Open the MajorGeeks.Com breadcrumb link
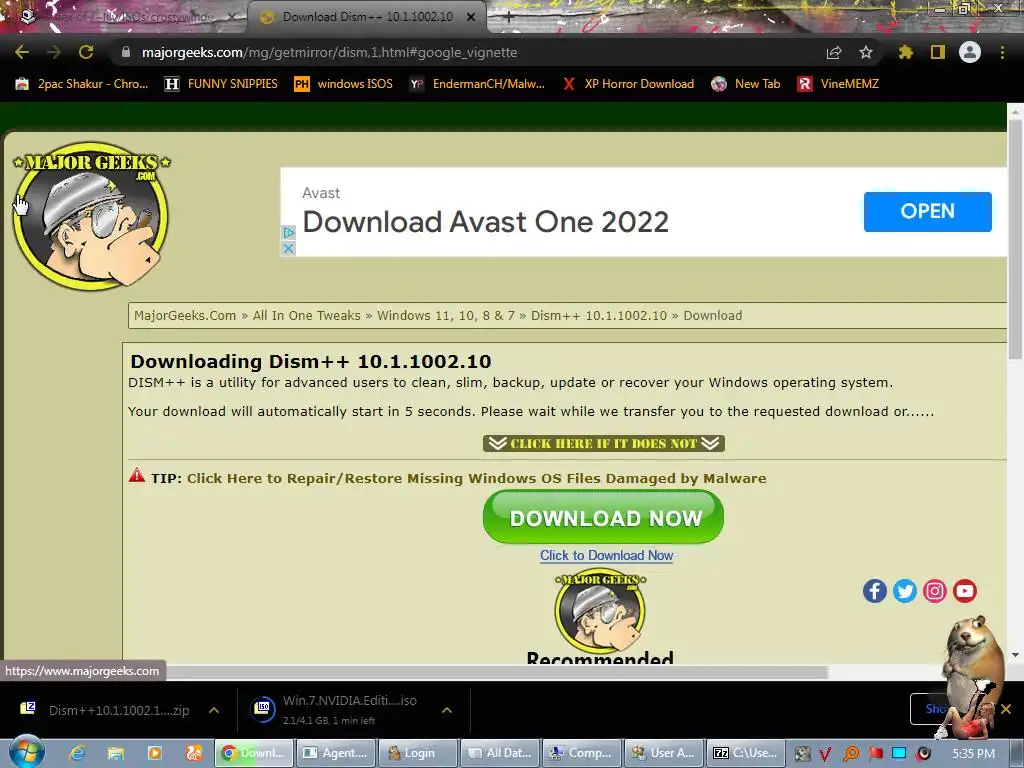Screen dimensions: 1024x768 [x=185, y=315]
